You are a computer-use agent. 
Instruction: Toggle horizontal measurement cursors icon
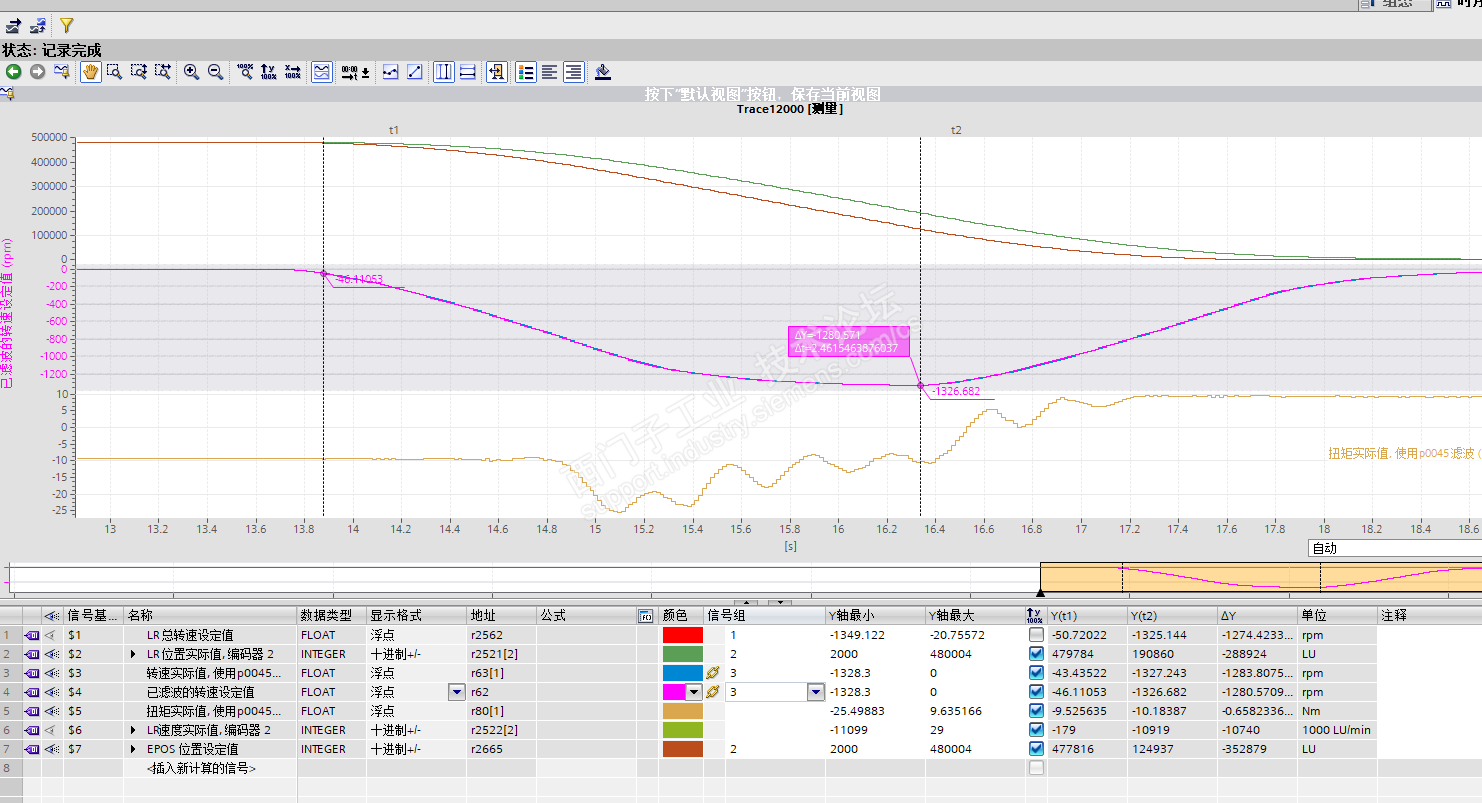(x=467, y=72)
